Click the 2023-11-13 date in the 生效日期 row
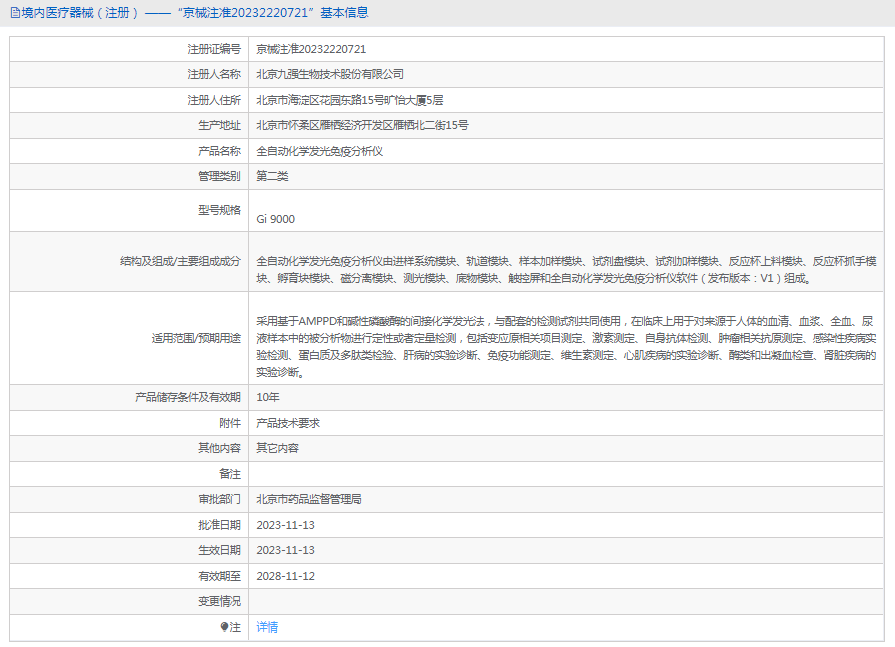 pyautogui.click(x=285, y=550)
